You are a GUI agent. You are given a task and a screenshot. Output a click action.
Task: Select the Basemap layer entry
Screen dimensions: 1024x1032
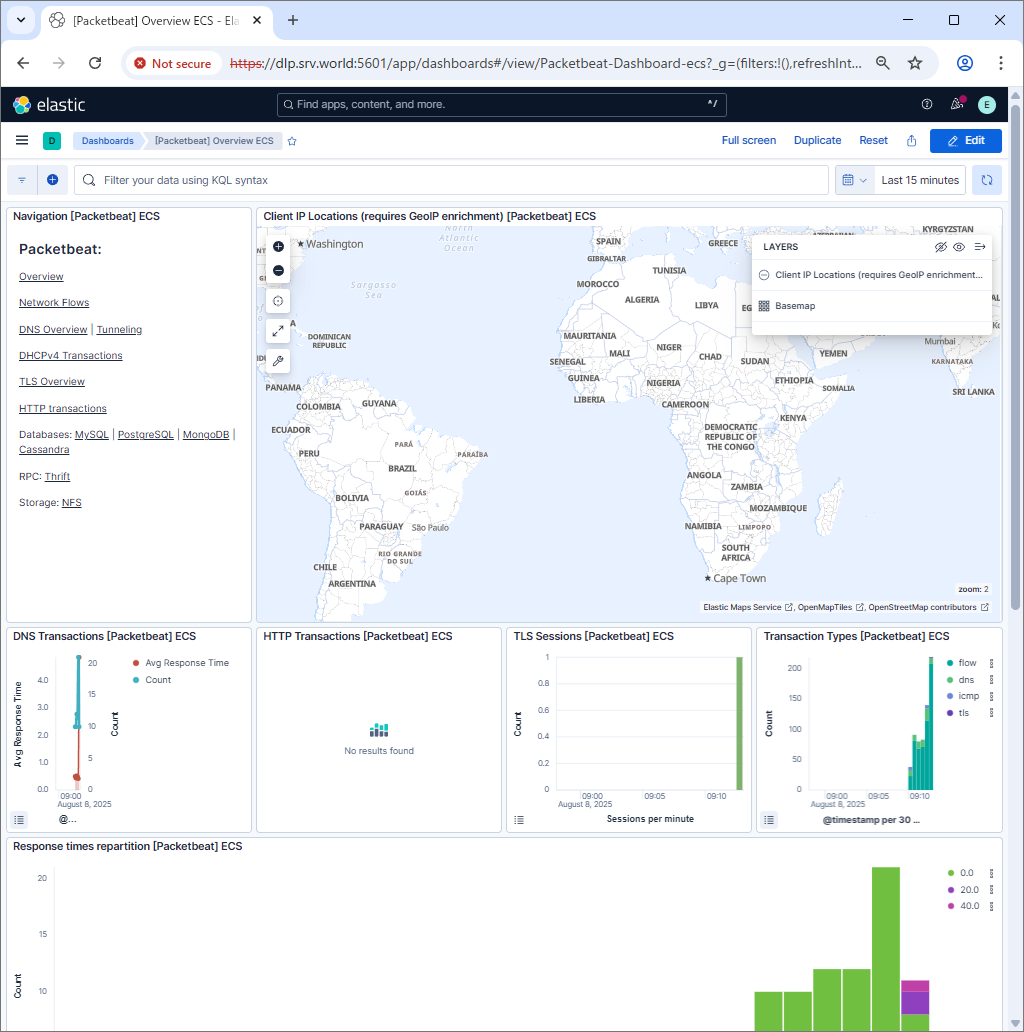coord(795,306)
